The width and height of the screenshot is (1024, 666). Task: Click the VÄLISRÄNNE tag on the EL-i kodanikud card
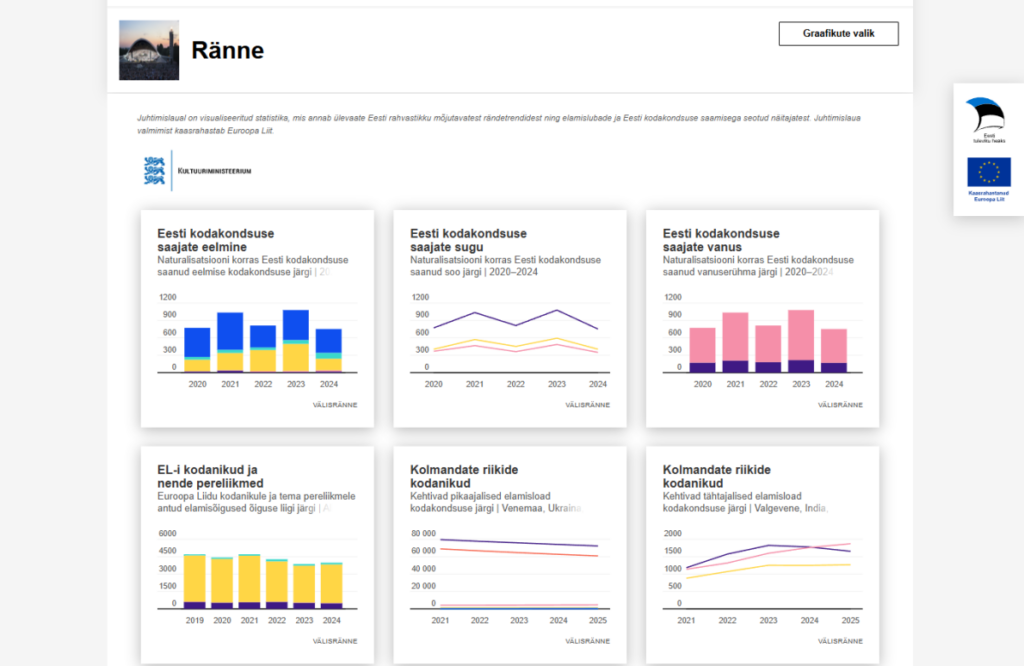coord(335,641)
